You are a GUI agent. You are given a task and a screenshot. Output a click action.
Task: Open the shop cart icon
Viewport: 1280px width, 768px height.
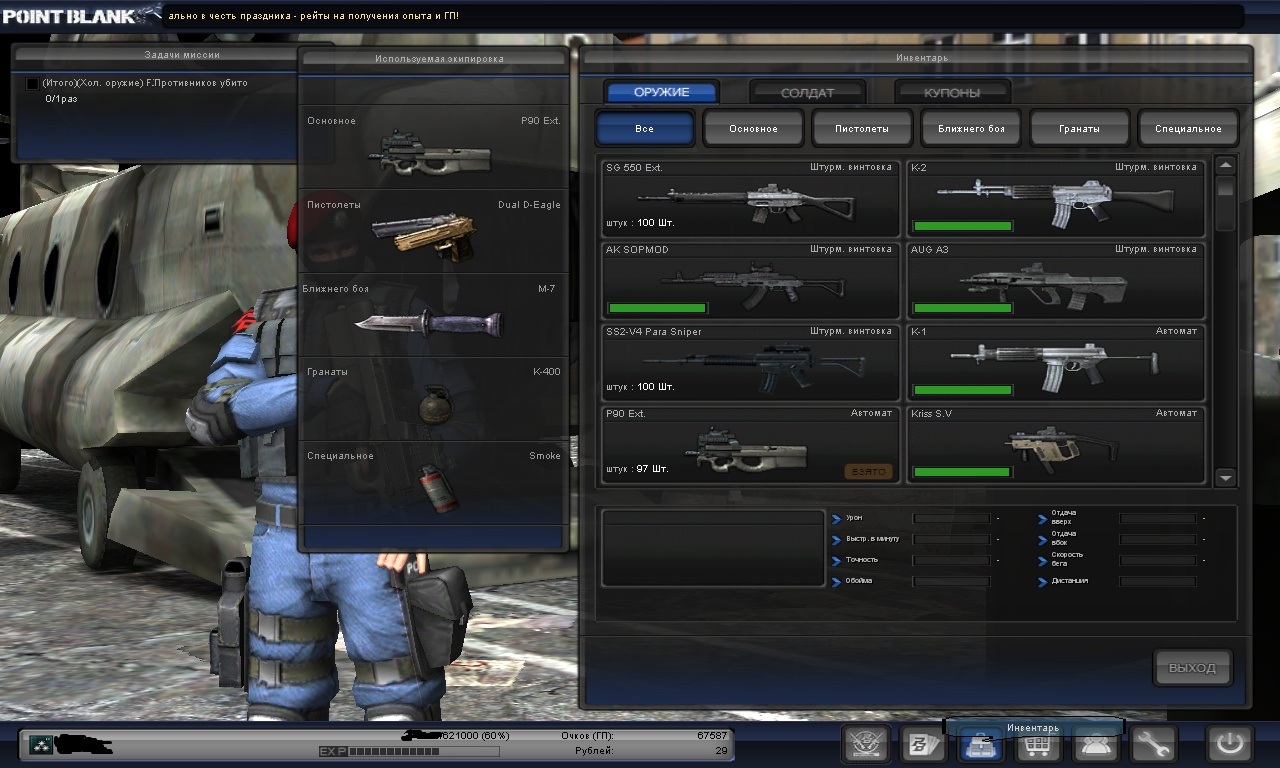point(1038,745)
